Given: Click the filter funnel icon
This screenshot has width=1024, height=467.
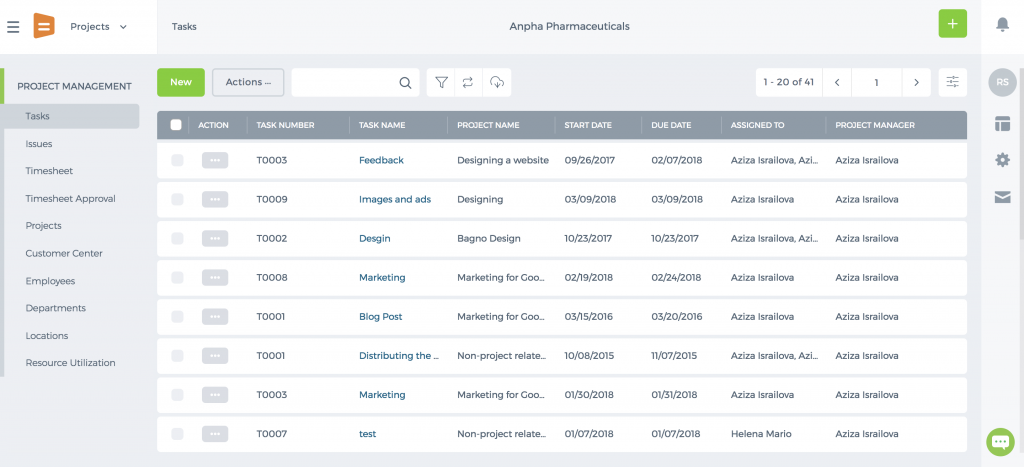Looking at the screenshot, I should (x=441, y=82).
